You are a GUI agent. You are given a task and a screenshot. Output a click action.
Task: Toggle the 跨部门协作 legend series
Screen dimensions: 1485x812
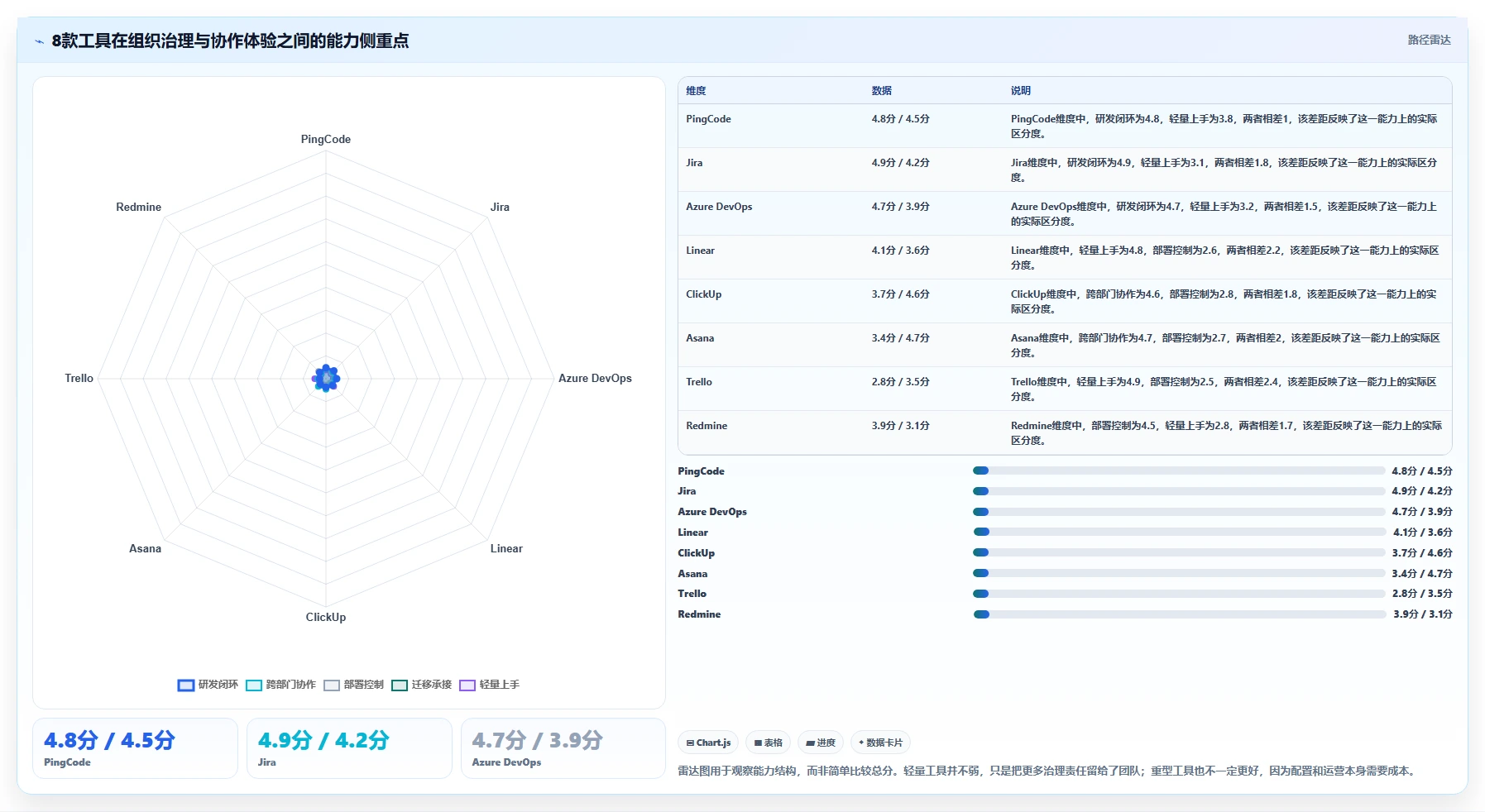[x=280, y=685]
